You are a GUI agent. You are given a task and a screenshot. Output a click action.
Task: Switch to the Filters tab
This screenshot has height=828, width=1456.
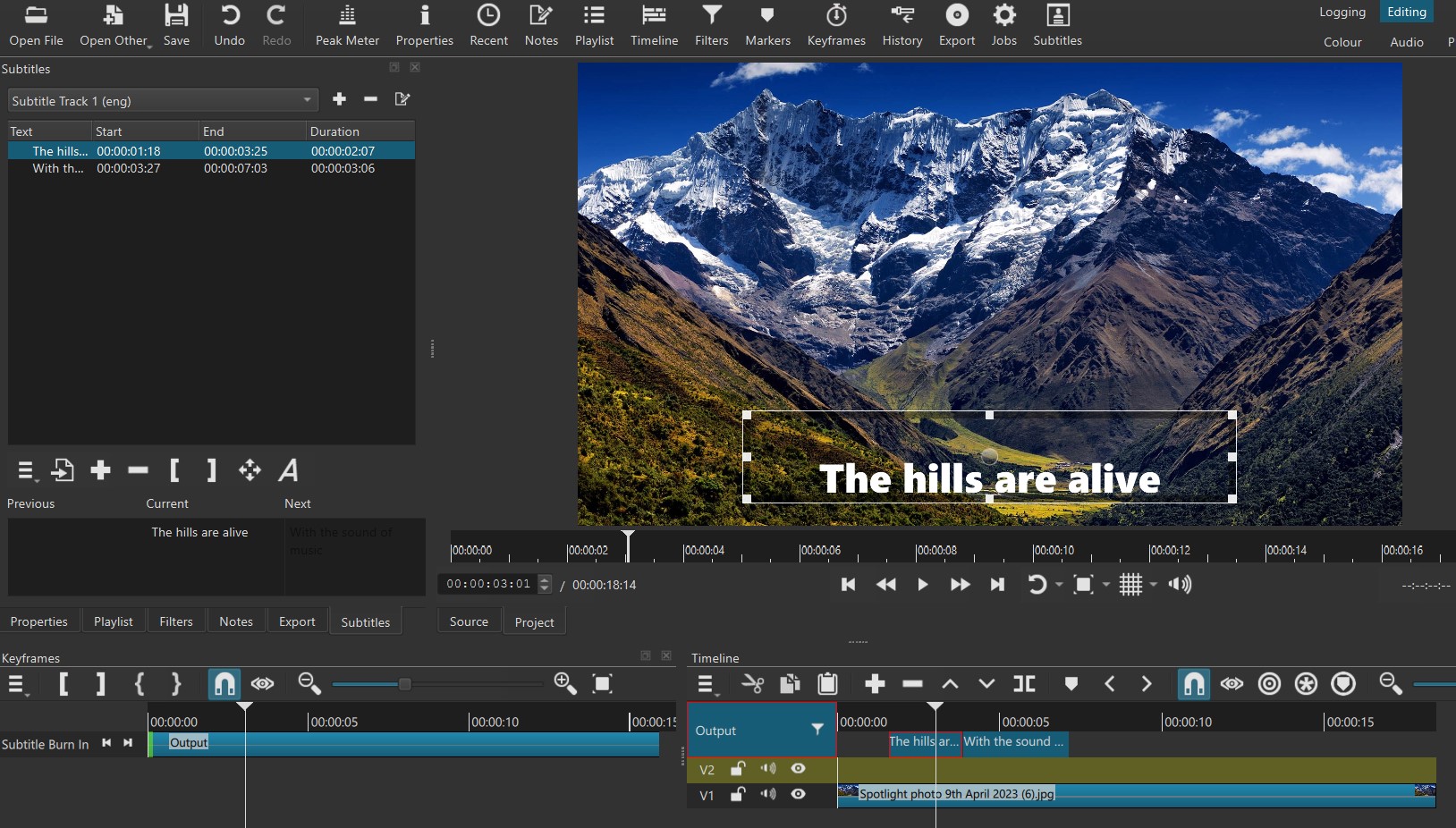(176, 621)
